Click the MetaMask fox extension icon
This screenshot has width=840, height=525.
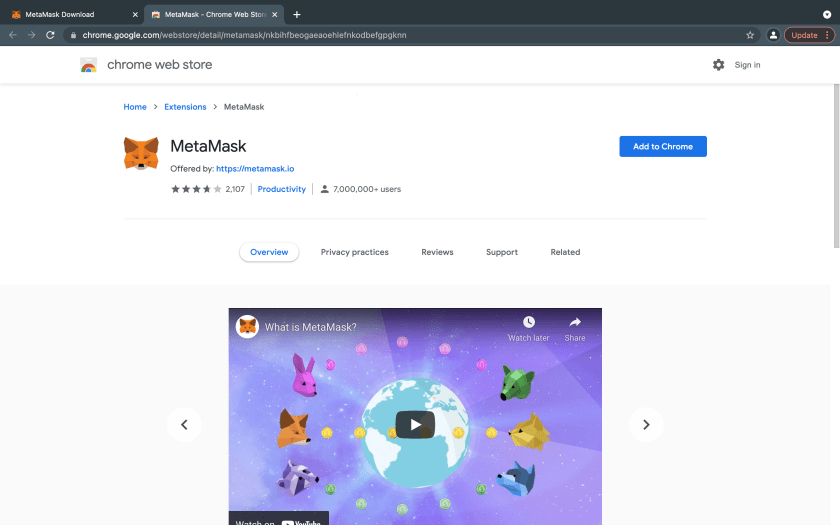141,153
